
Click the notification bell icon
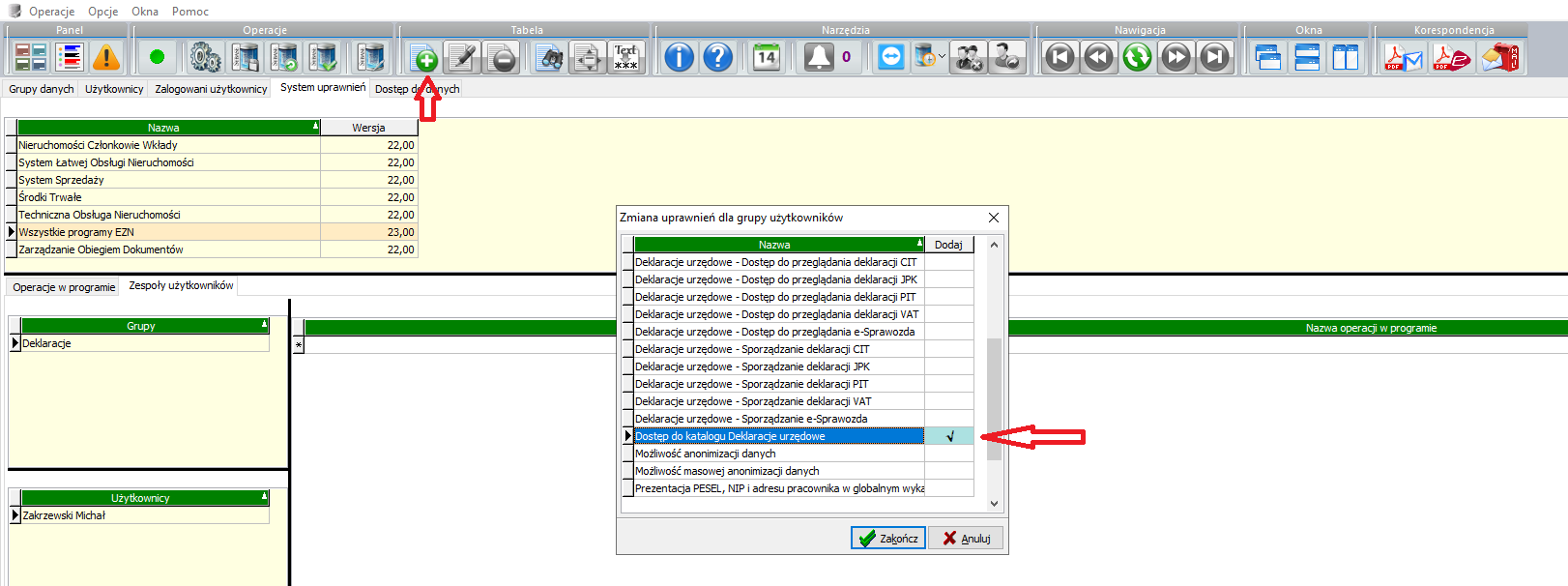pos(819,58)
